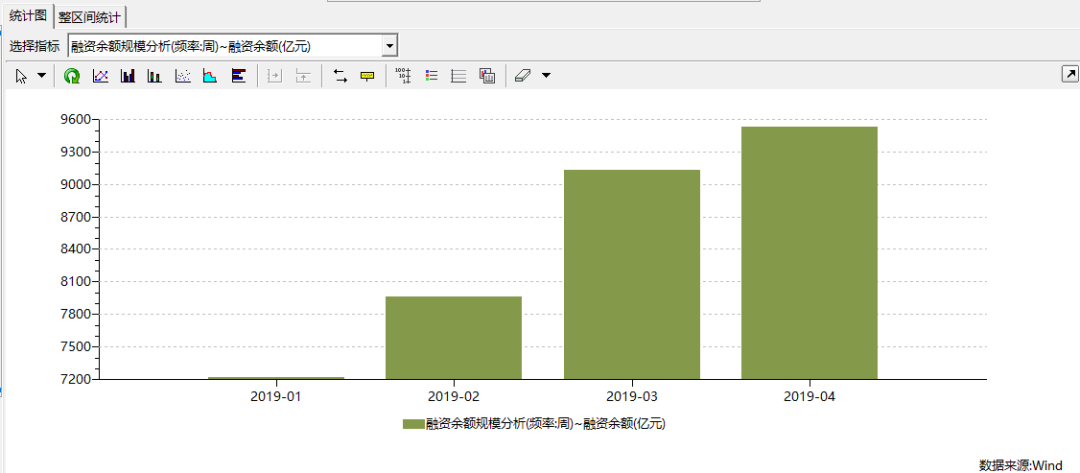The height and width of the screenshot is (473, 1080).
Task: Open the 选择指标 combo box
Action: pyautogui.click(x=233, y=46)
